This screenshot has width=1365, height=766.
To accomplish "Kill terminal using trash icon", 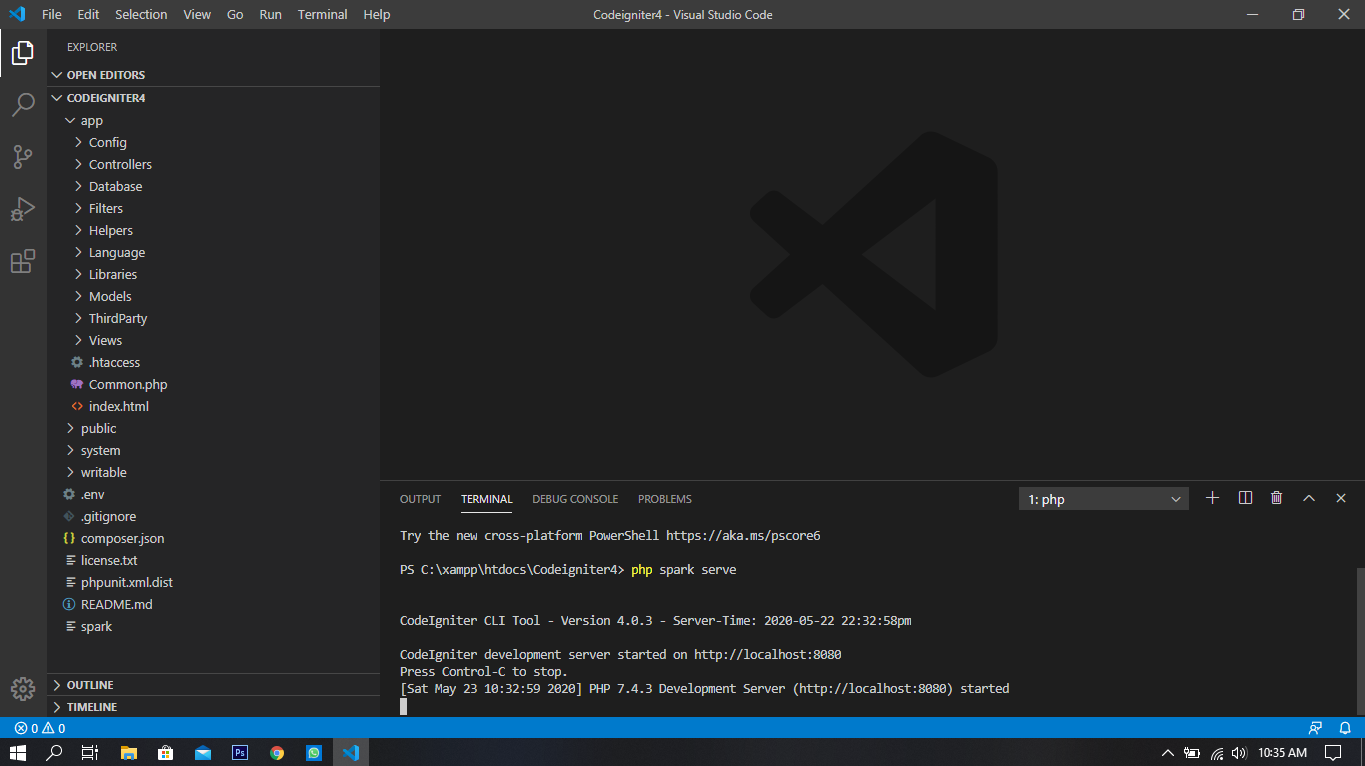I will [x=1276, y=498].
